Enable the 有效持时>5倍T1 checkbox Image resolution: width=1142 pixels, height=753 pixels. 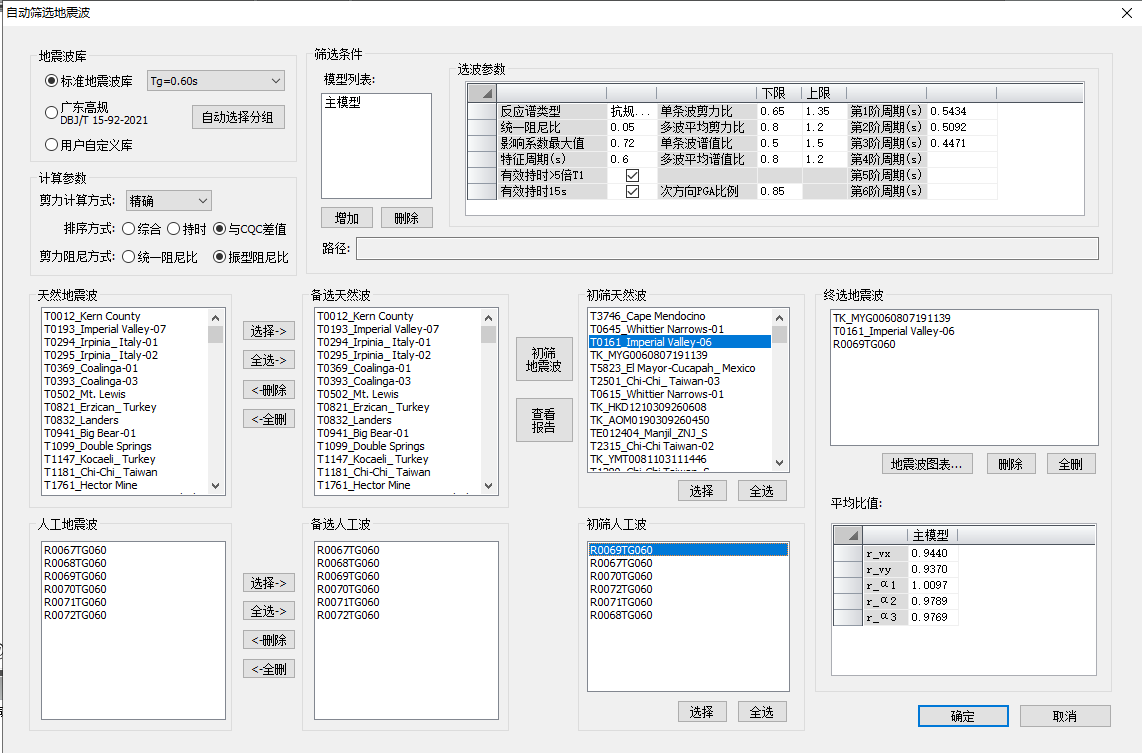click(632, 175)
